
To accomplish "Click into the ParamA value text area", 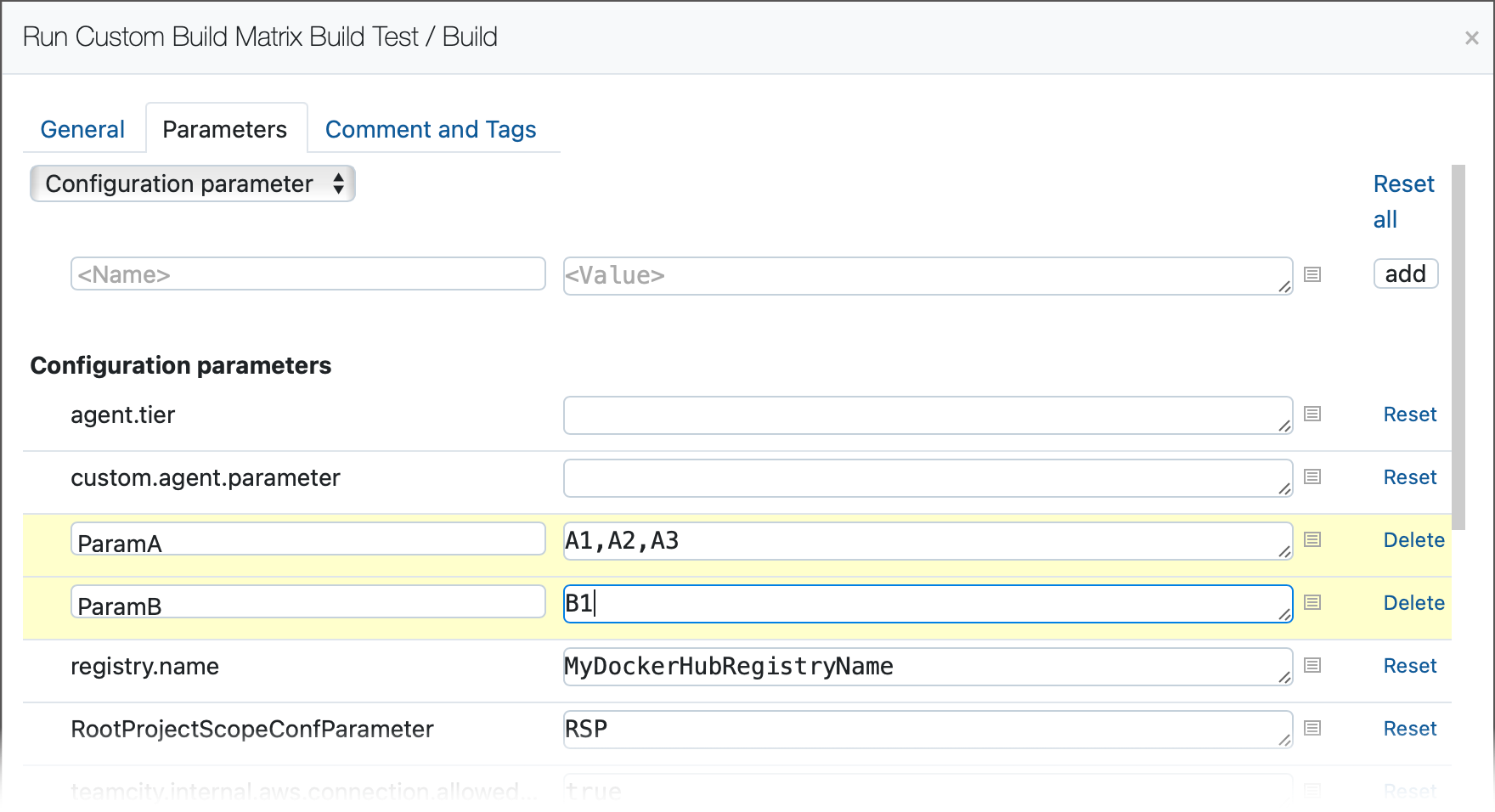I will point(926,541).
